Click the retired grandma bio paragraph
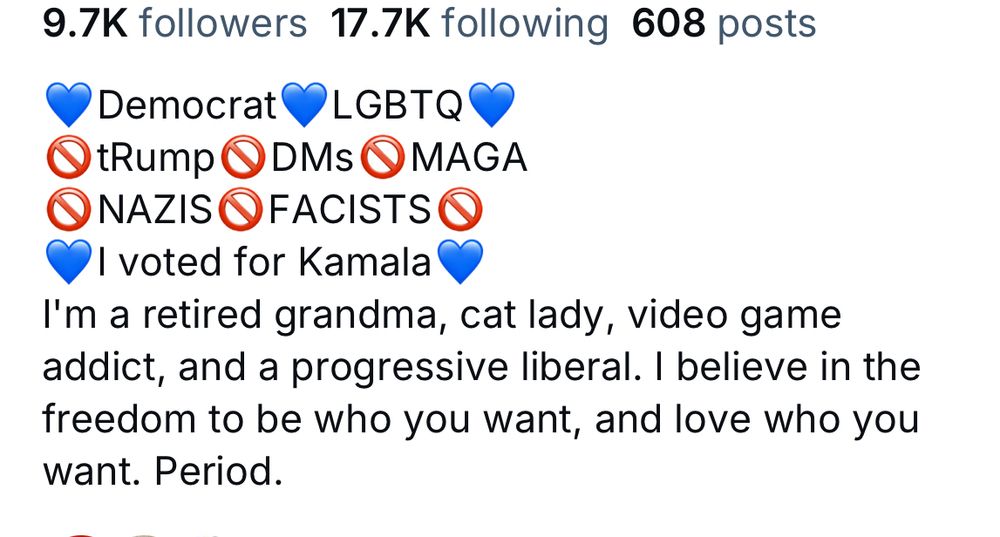1000x537 pixels. pos(482,393)
